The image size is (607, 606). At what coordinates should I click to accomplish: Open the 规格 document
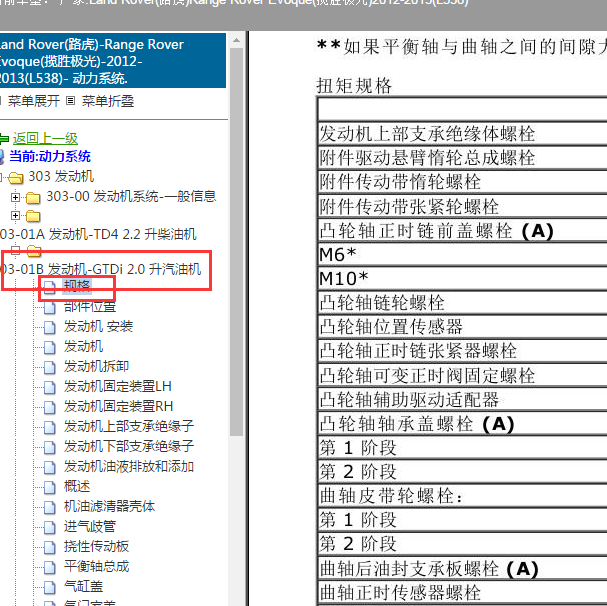tap(77, 286)
